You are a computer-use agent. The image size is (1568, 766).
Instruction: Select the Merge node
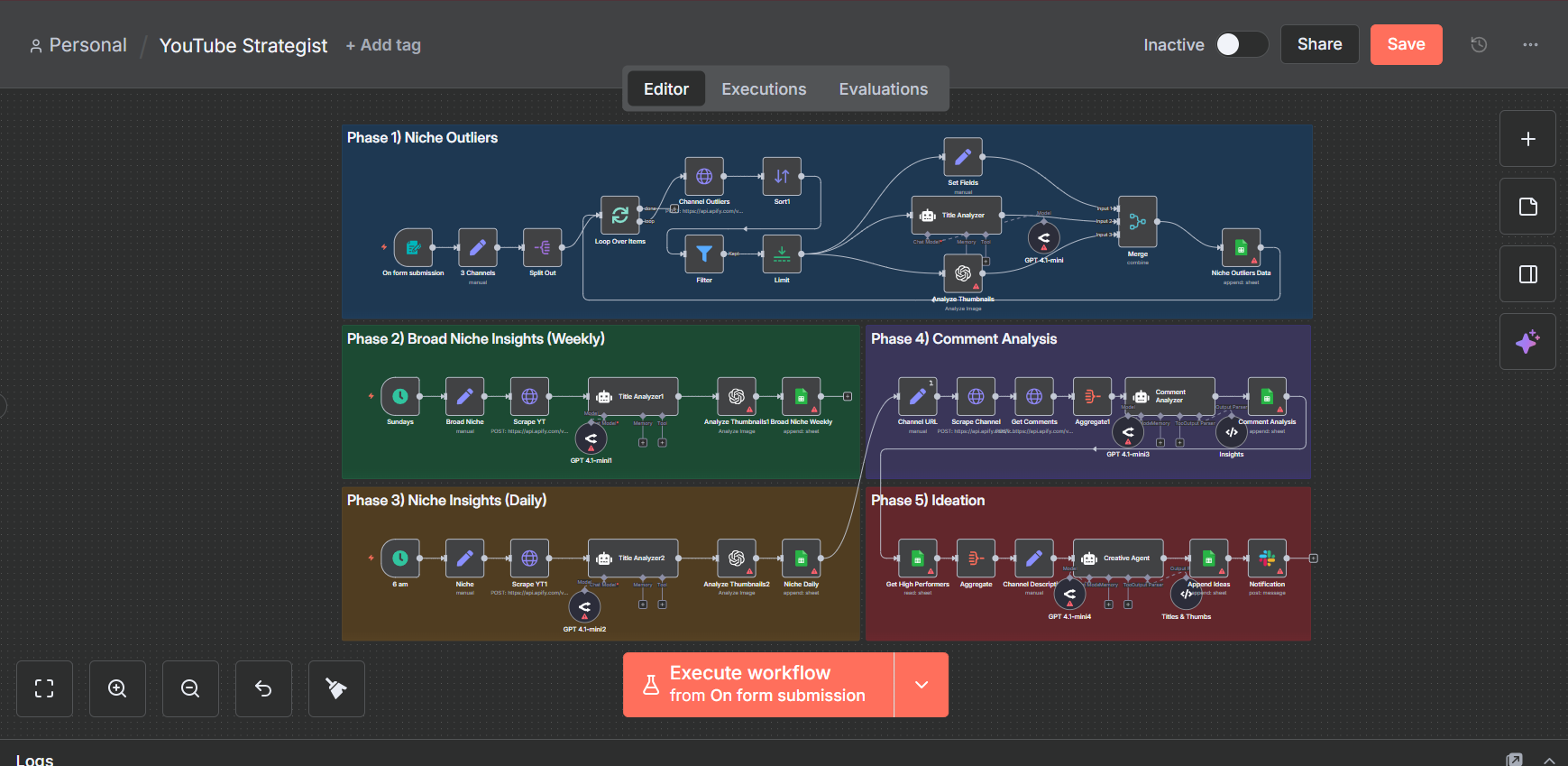[x=1137, y=222]
